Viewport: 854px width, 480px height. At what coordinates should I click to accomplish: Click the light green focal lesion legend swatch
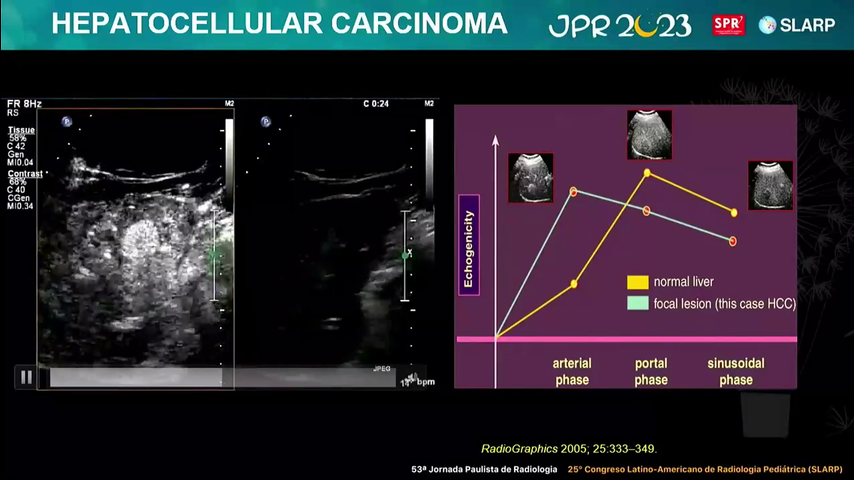coord(637,303)
